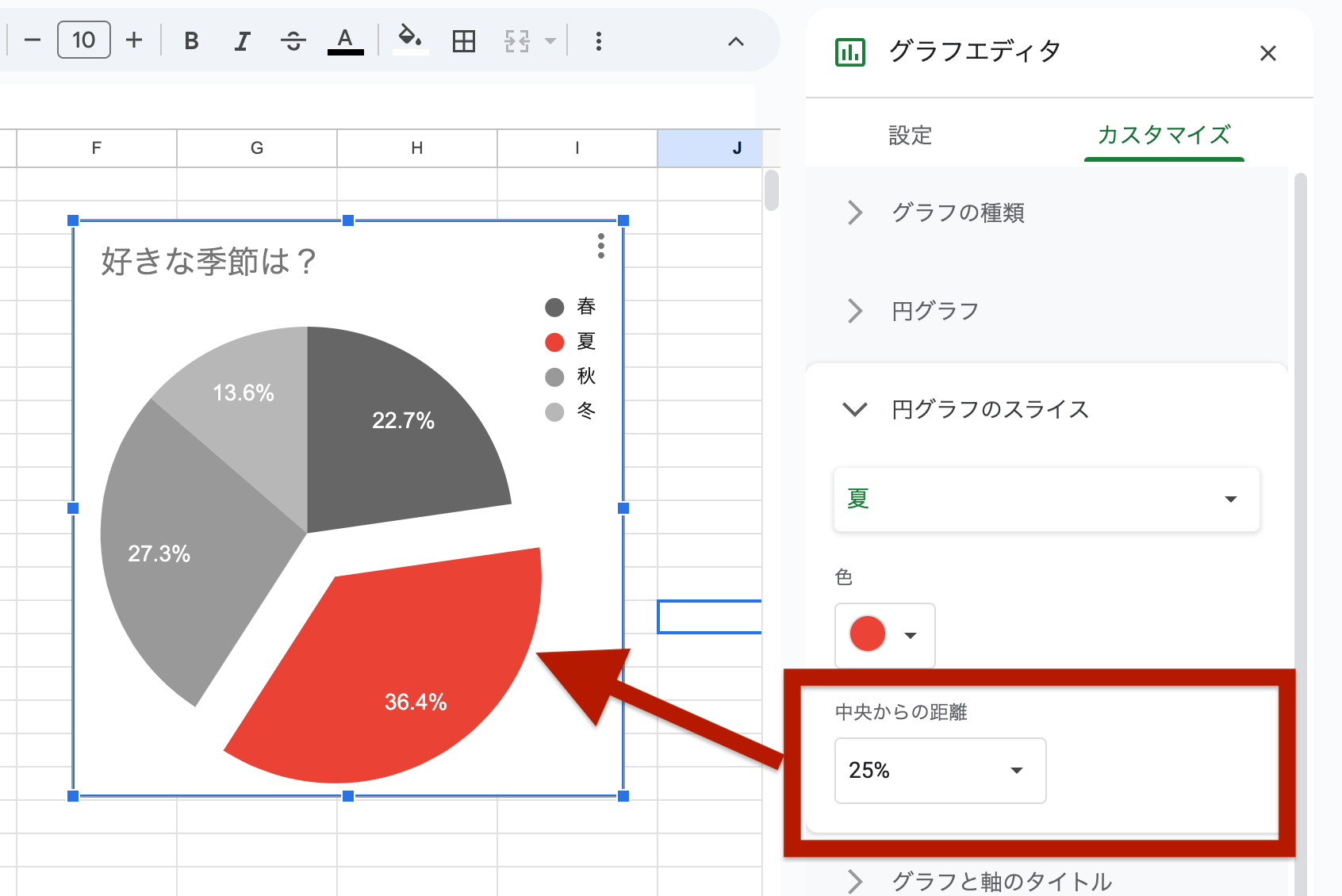
Task: Expand the グラフの種類 section
Action: pos(854,213)
